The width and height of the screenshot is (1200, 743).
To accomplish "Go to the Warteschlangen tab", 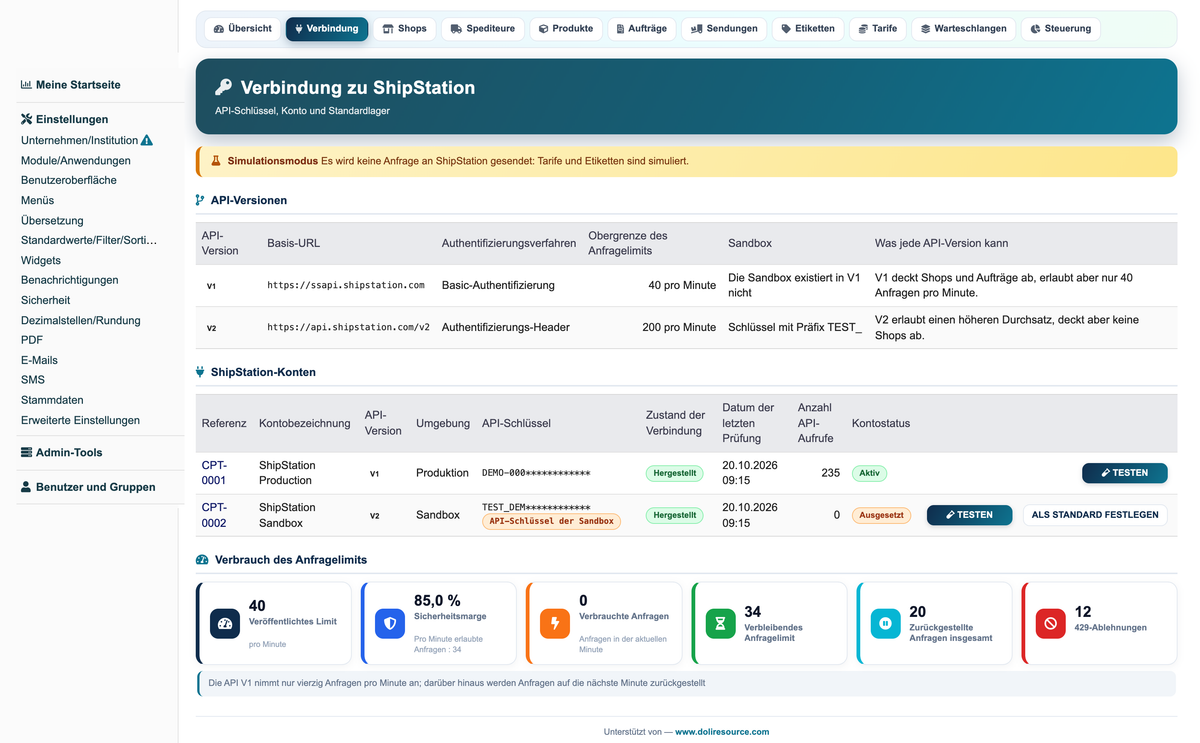I will 965,29.
